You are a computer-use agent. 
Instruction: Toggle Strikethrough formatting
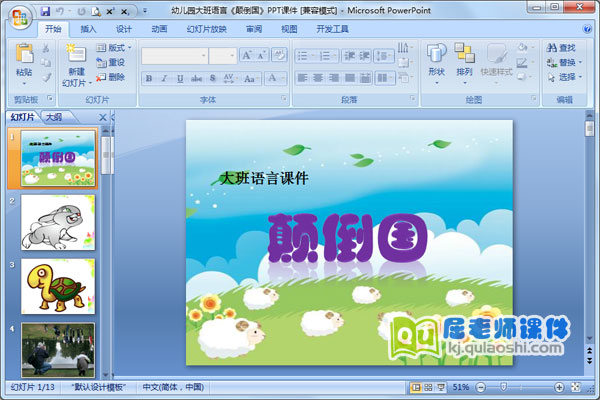[x=196, y=78]
